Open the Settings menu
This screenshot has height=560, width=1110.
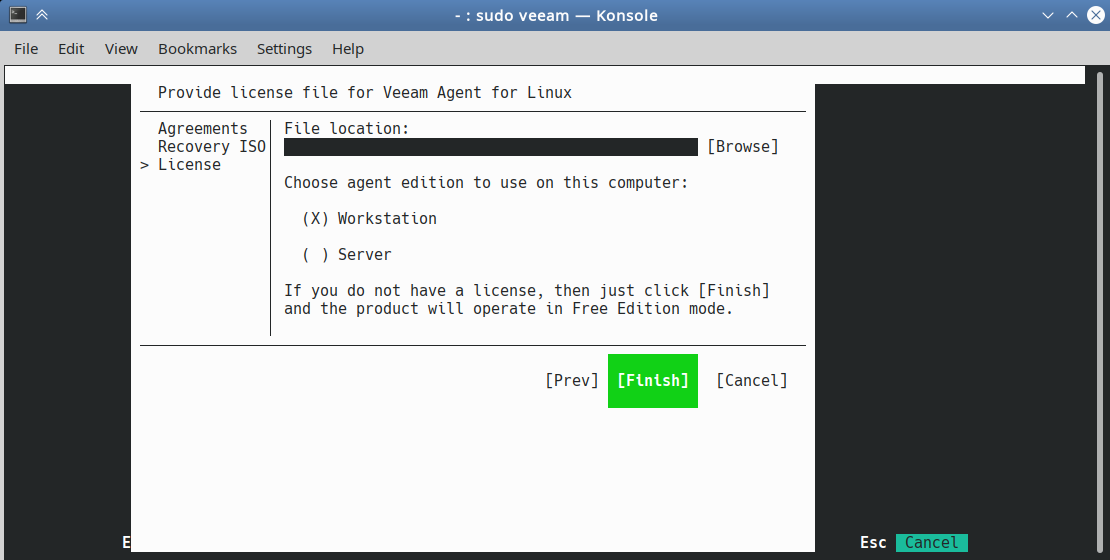pyautogui.click(x=284, y=49)
